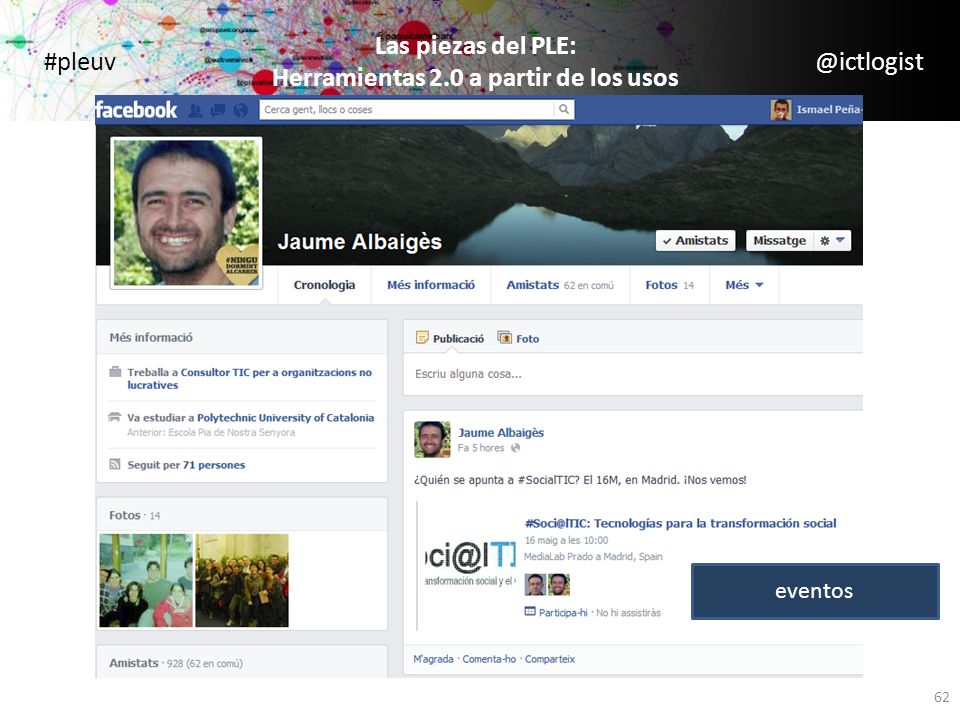The image size is (960, 720).
Task: Click the Amistats friends button
Action: pos(695,241)
